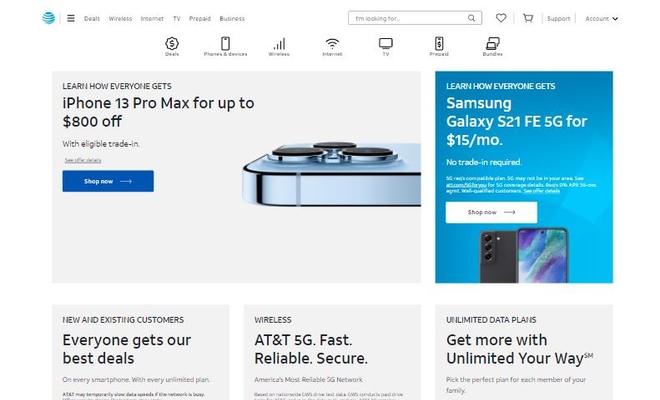Open the TV screen icon

point(386,45)
